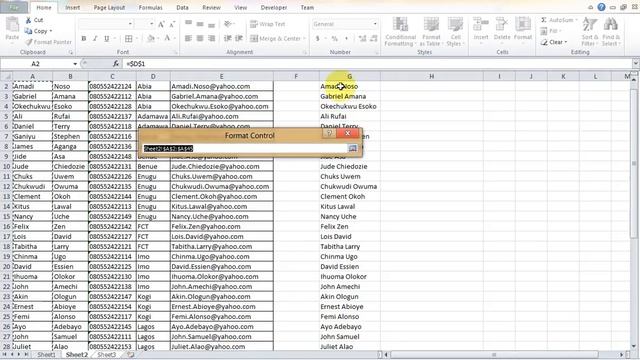Align text right in Alignment group

(211, 38)
